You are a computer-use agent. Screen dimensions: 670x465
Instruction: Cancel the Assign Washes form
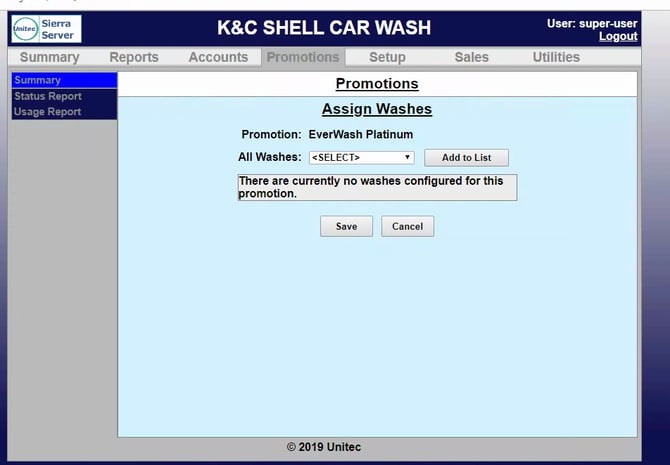(407, 226)
